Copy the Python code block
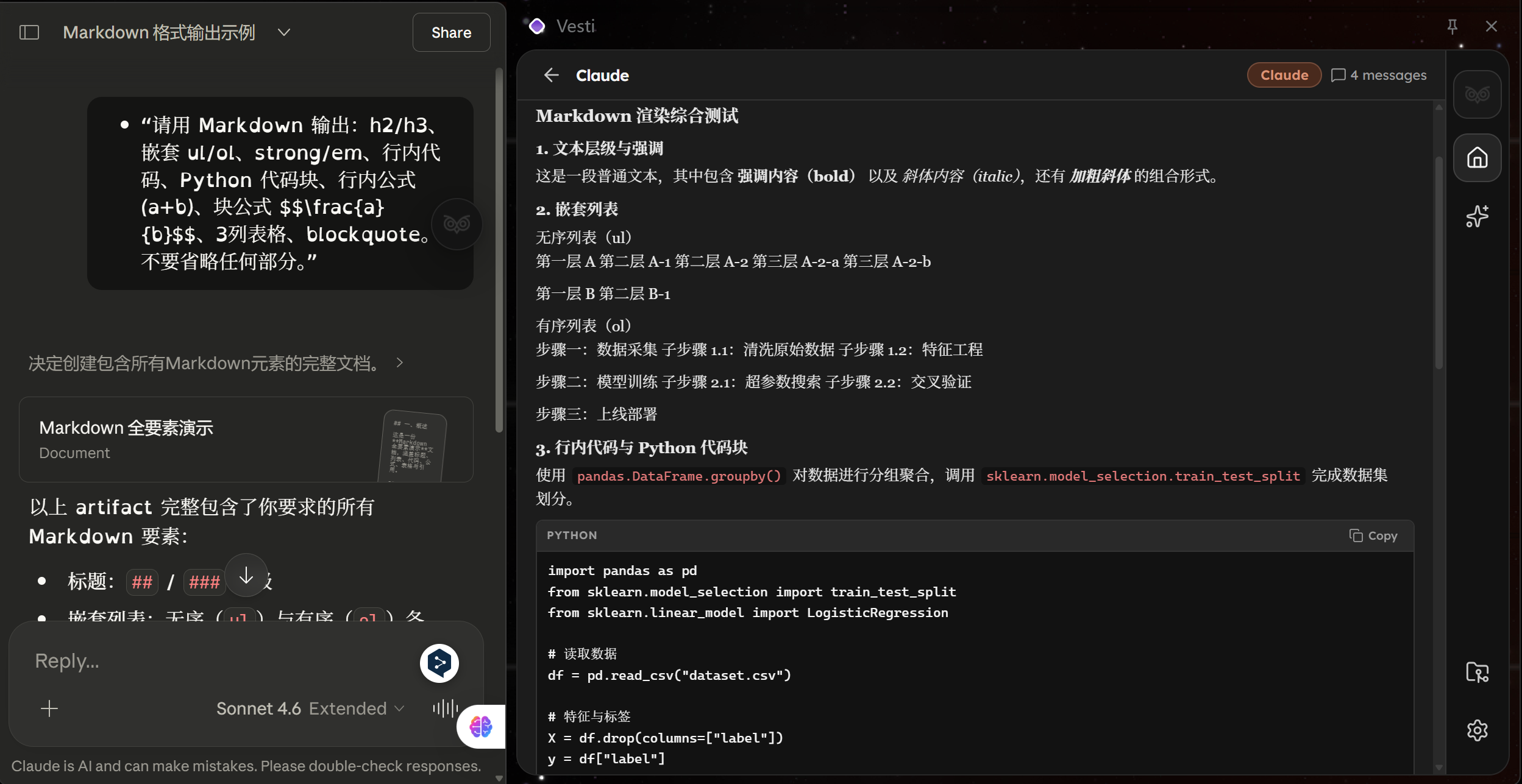This screenshot has width=1522, height=784. click(1373, 535)
